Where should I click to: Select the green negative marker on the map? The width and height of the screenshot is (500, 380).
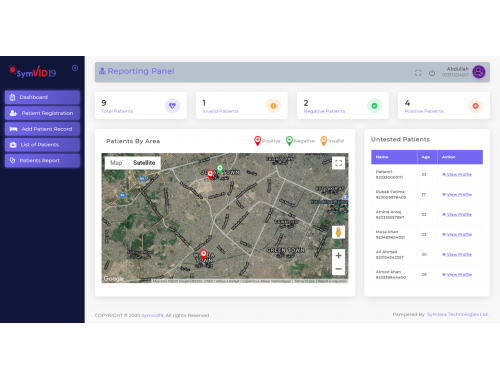coord(220,169)
